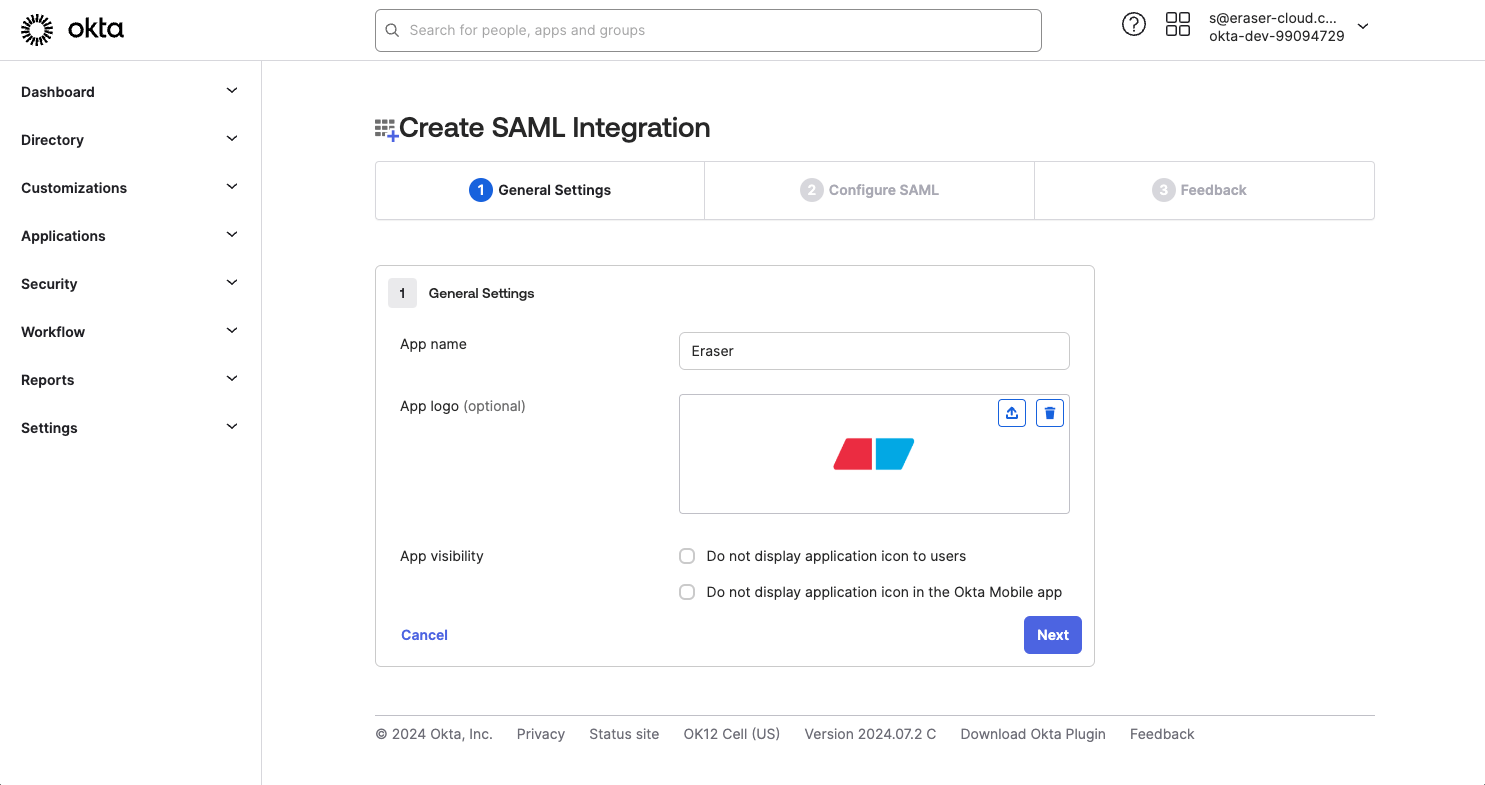Click the okta-dev-99094729 org label
The width and height of the screenshot is (1485, 785).
(1277, 36)
